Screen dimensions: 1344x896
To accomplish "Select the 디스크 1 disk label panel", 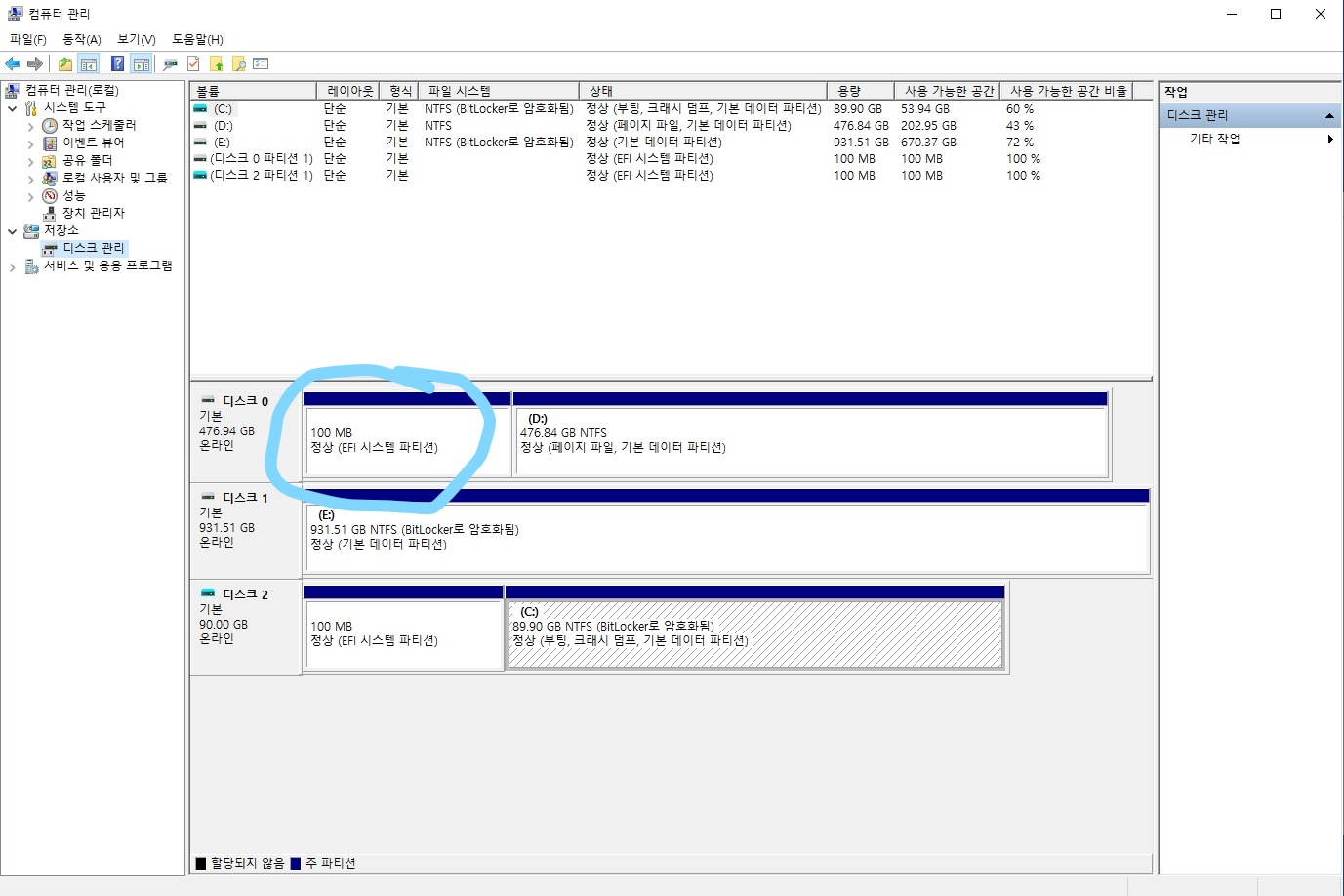I will (246, 531).
